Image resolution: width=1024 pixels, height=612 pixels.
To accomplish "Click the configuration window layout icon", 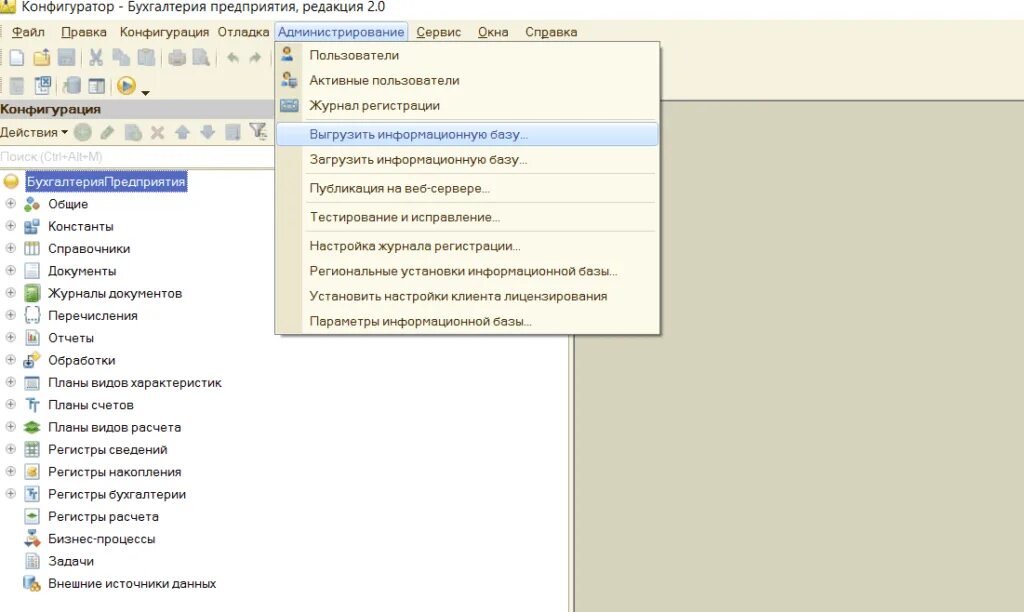I will 97,86.
